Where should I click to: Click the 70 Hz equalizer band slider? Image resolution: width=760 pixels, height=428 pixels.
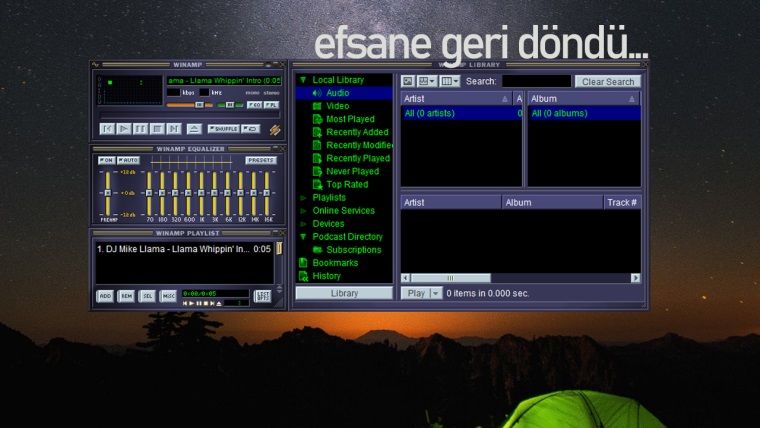[x=149, y=193]
